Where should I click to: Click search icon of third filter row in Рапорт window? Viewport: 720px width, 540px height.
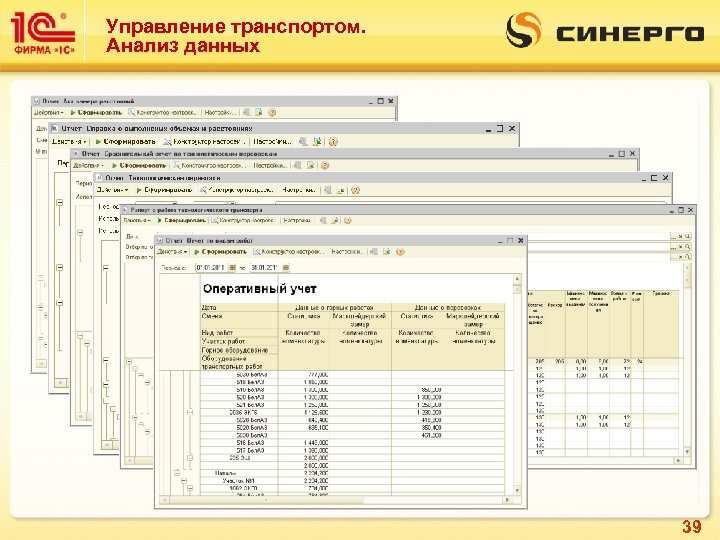click(687, 257)
